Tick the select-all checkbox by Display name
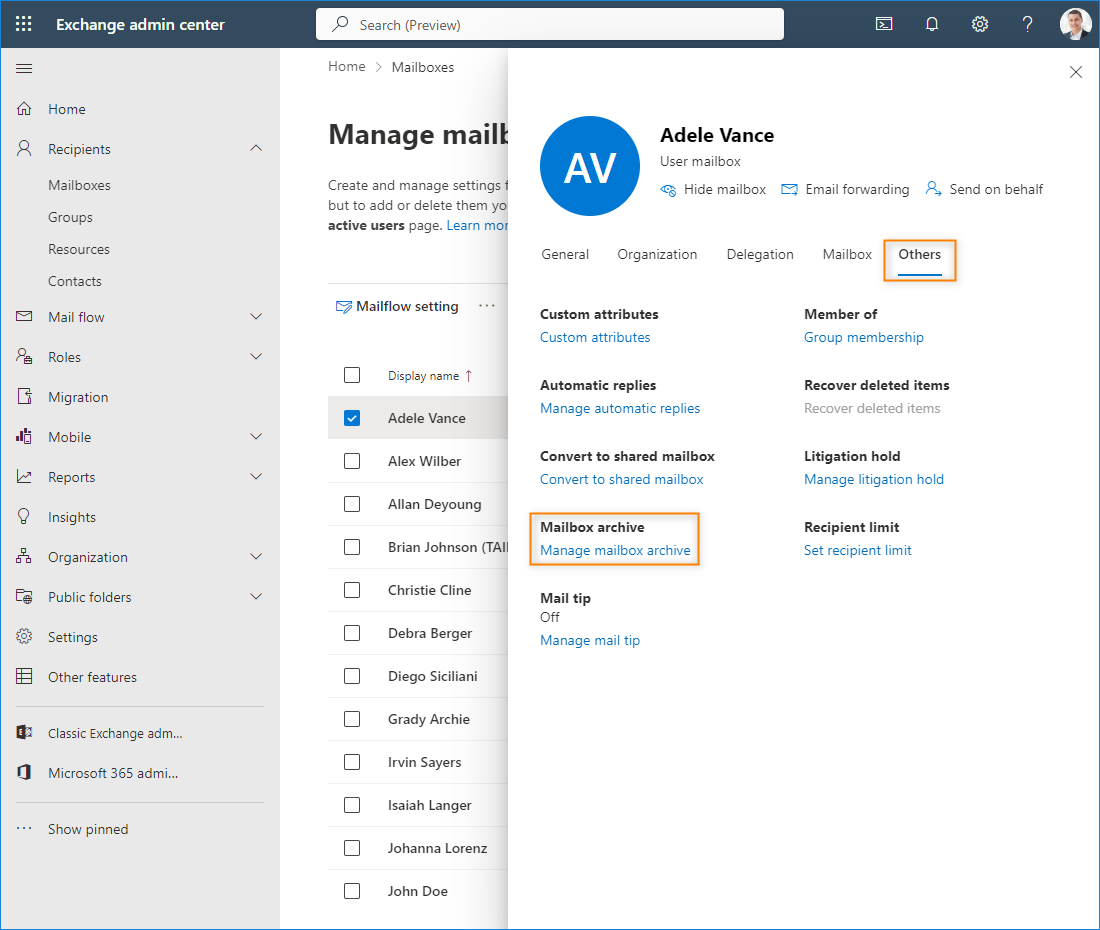Screen dimensions: 1100x930 click(x=352, y=375)
